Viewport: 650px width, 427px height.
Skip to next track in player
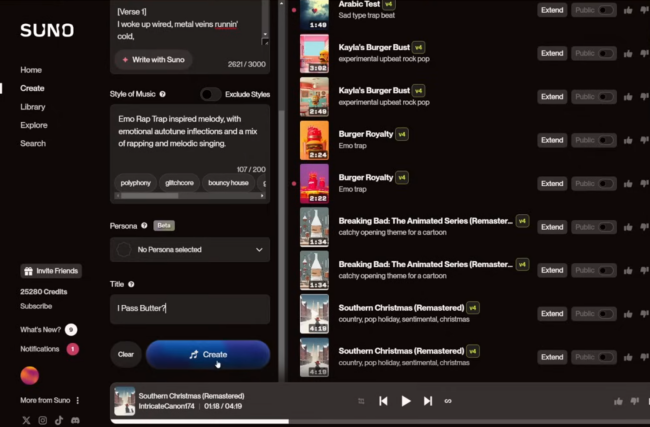(x=428, y=401)
